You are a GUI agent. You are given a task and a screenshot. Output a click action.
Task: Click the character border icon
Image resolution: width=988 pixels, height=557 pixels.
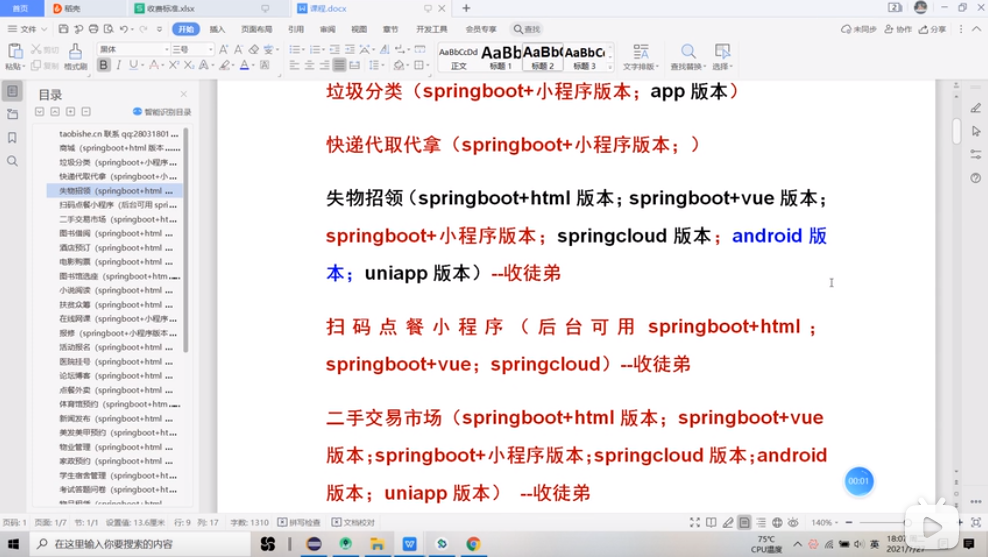265,65
